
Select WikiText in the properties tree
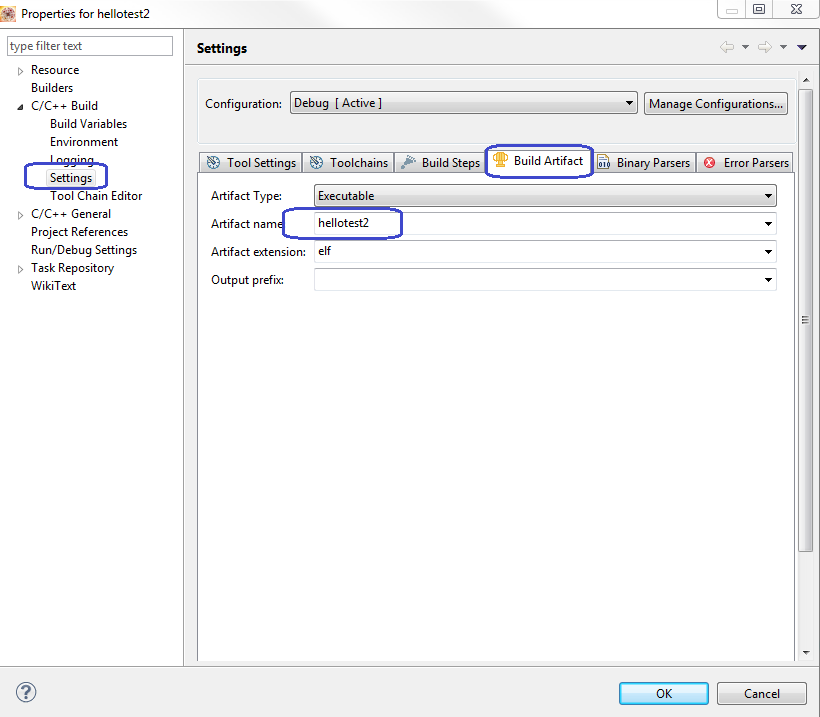pos(53,286)
